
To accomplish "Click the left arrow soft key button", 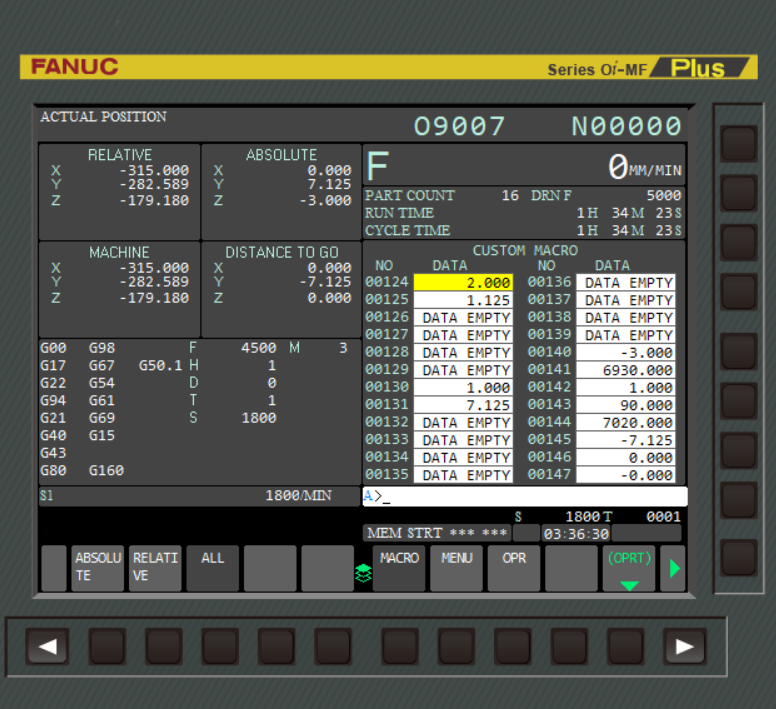I will [47, 646].
